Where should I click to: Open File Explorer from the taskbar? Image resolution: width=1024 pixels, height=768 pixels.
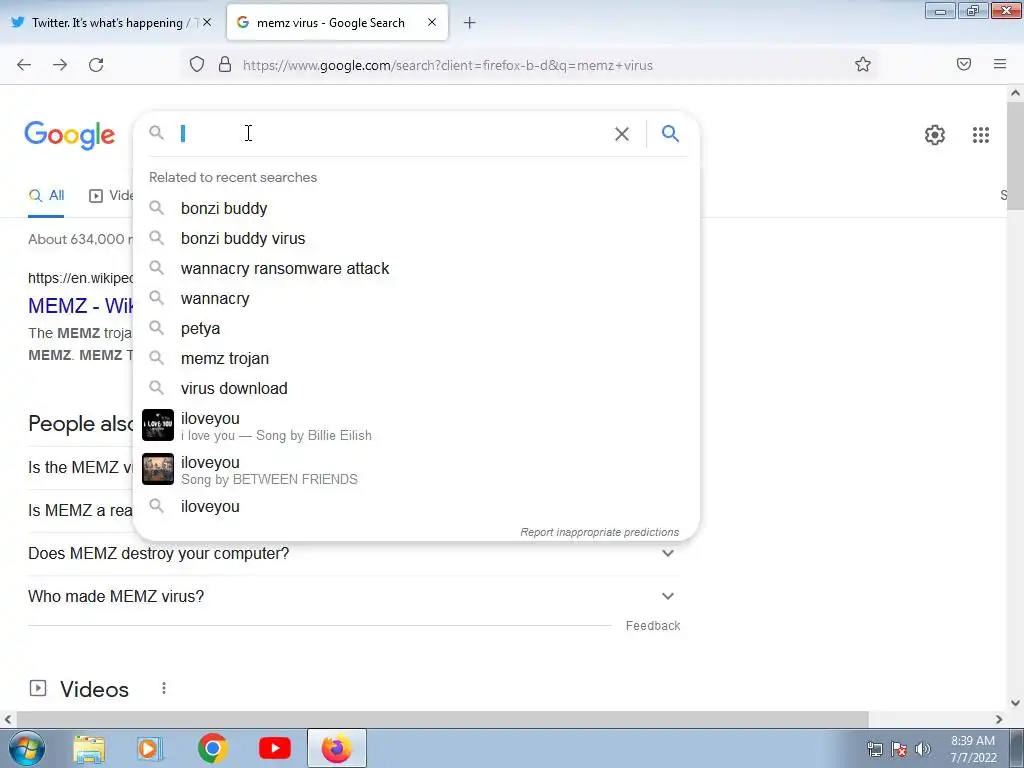pos(89,749)
